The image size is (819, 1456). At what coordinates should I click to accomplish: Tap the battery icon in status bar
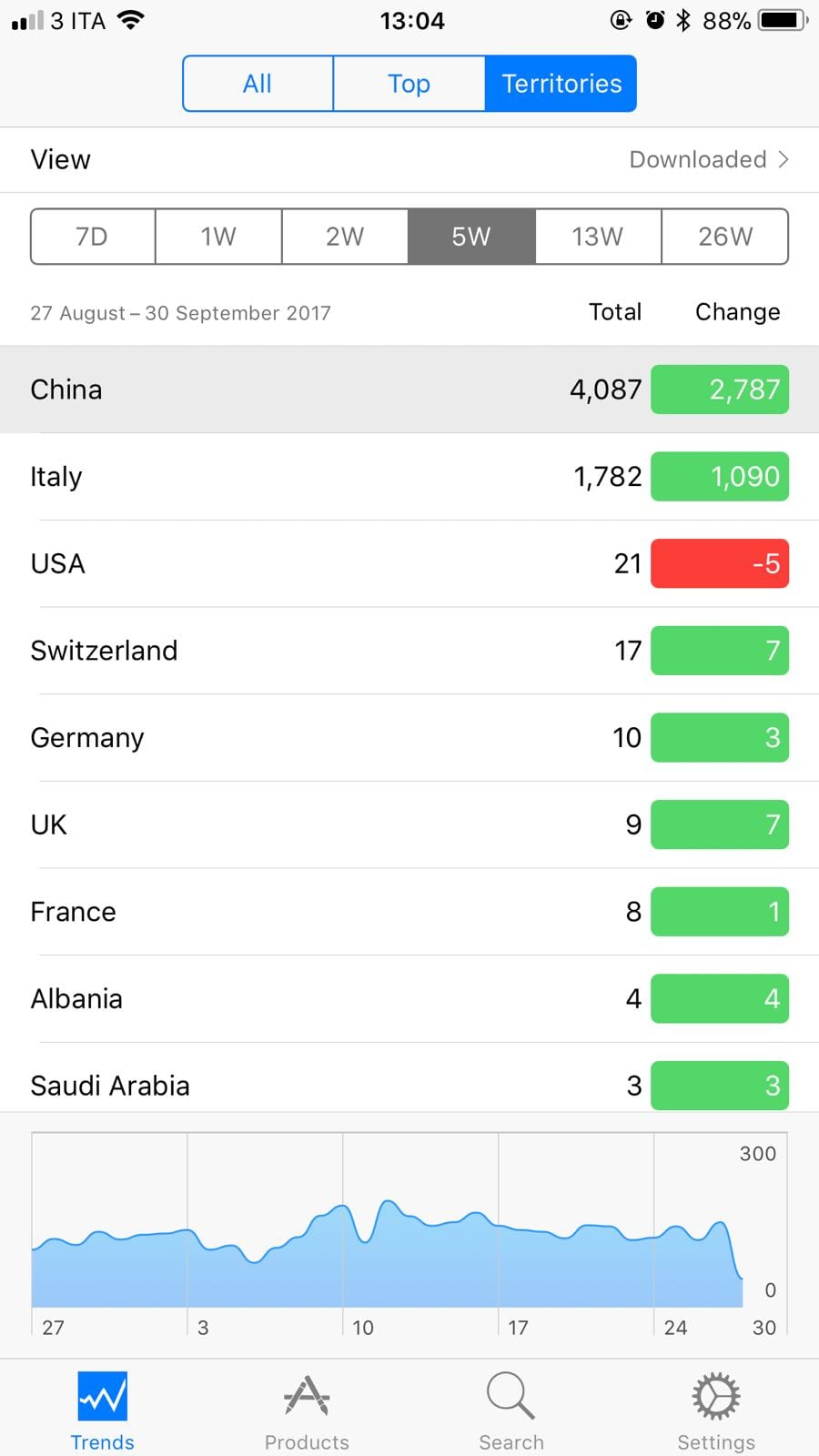(783, 20)
